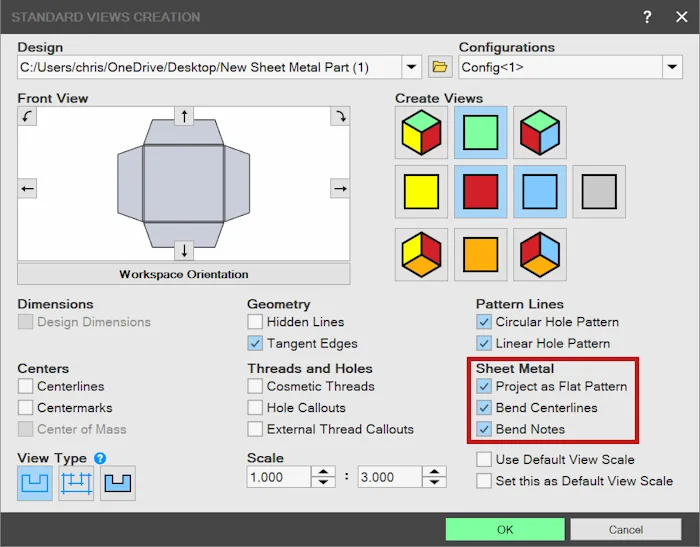Rotate front view with right arrow
The height and width of the screenshot is (547, 700).
click(x=340, y=188)
